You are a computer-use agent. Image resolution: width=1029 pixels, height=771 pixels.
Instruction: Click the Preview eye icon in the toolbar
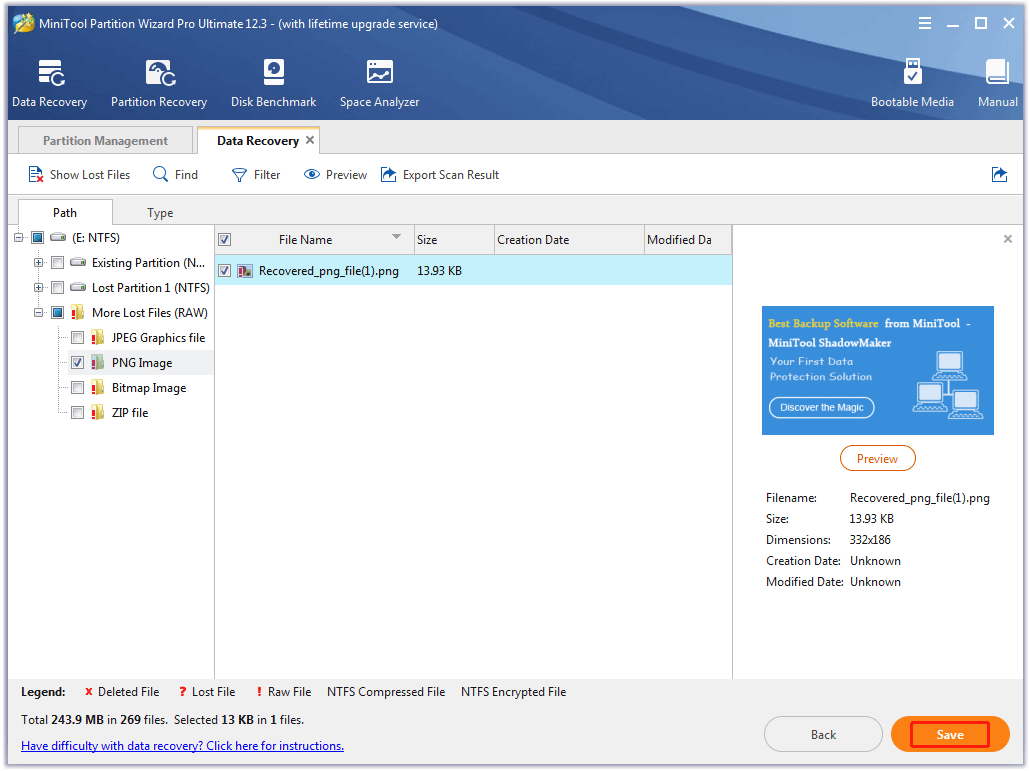[312, 175]
